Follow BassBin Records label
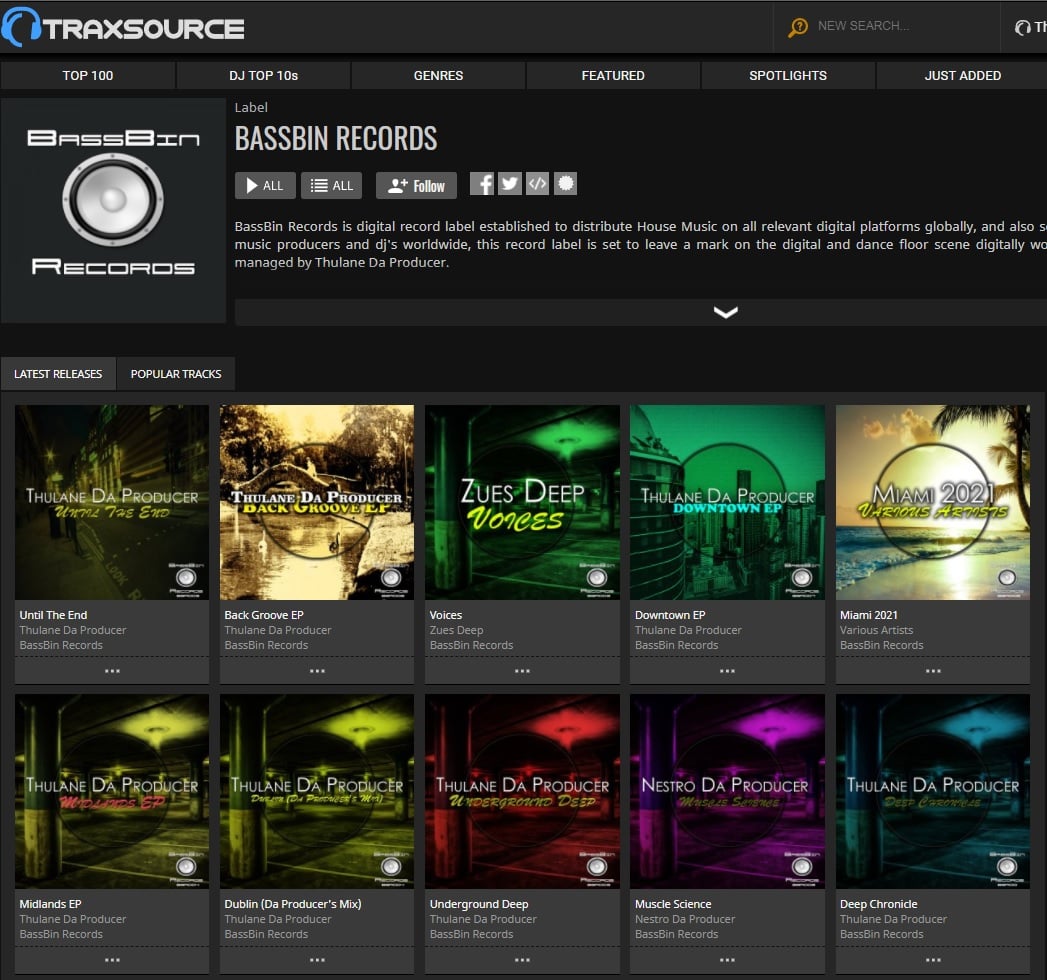This screenshot has width=1047, height=980. point(416,186)
